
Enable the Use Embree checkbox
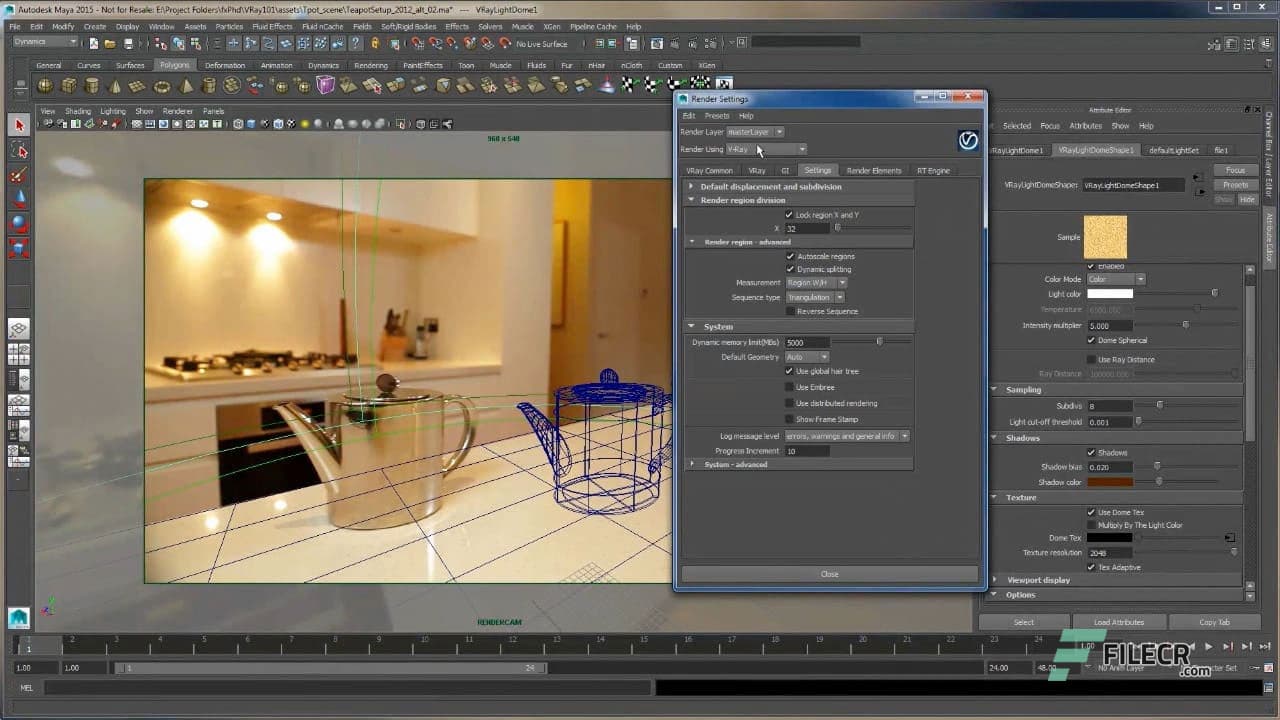(791, 387)
